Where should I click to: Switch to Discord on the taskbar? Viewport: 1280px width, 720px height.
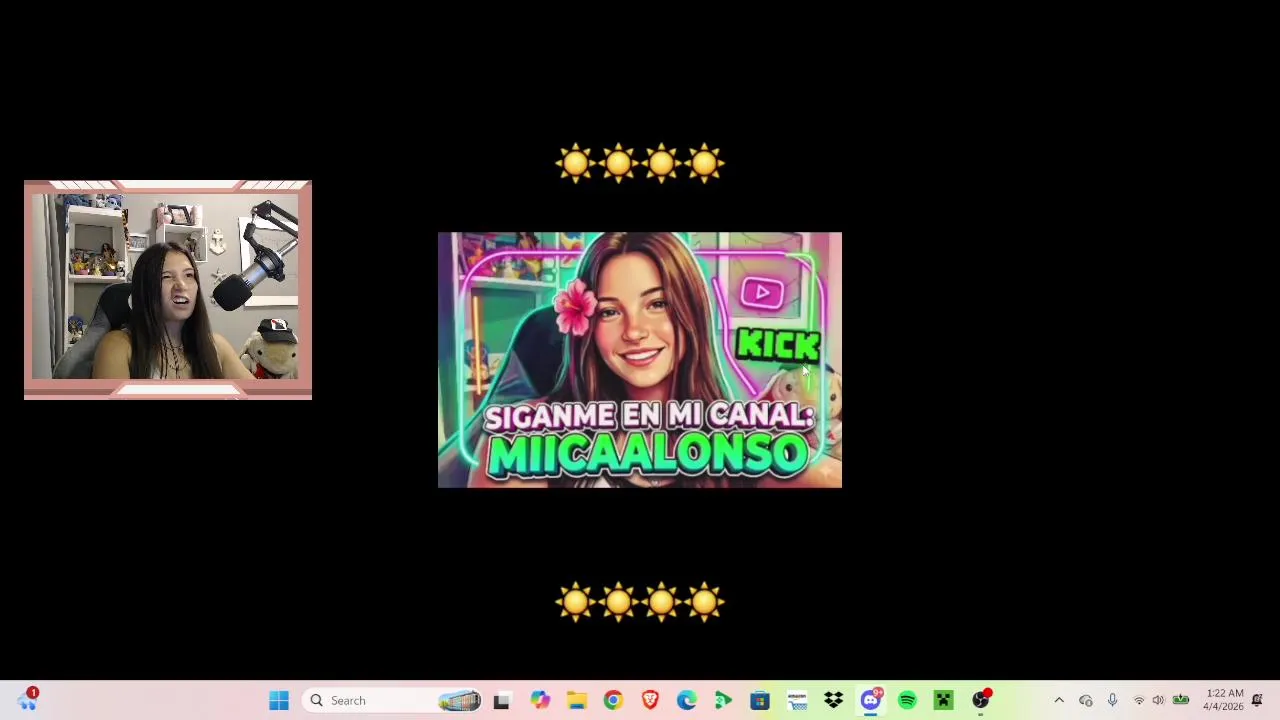coord(870,700)
